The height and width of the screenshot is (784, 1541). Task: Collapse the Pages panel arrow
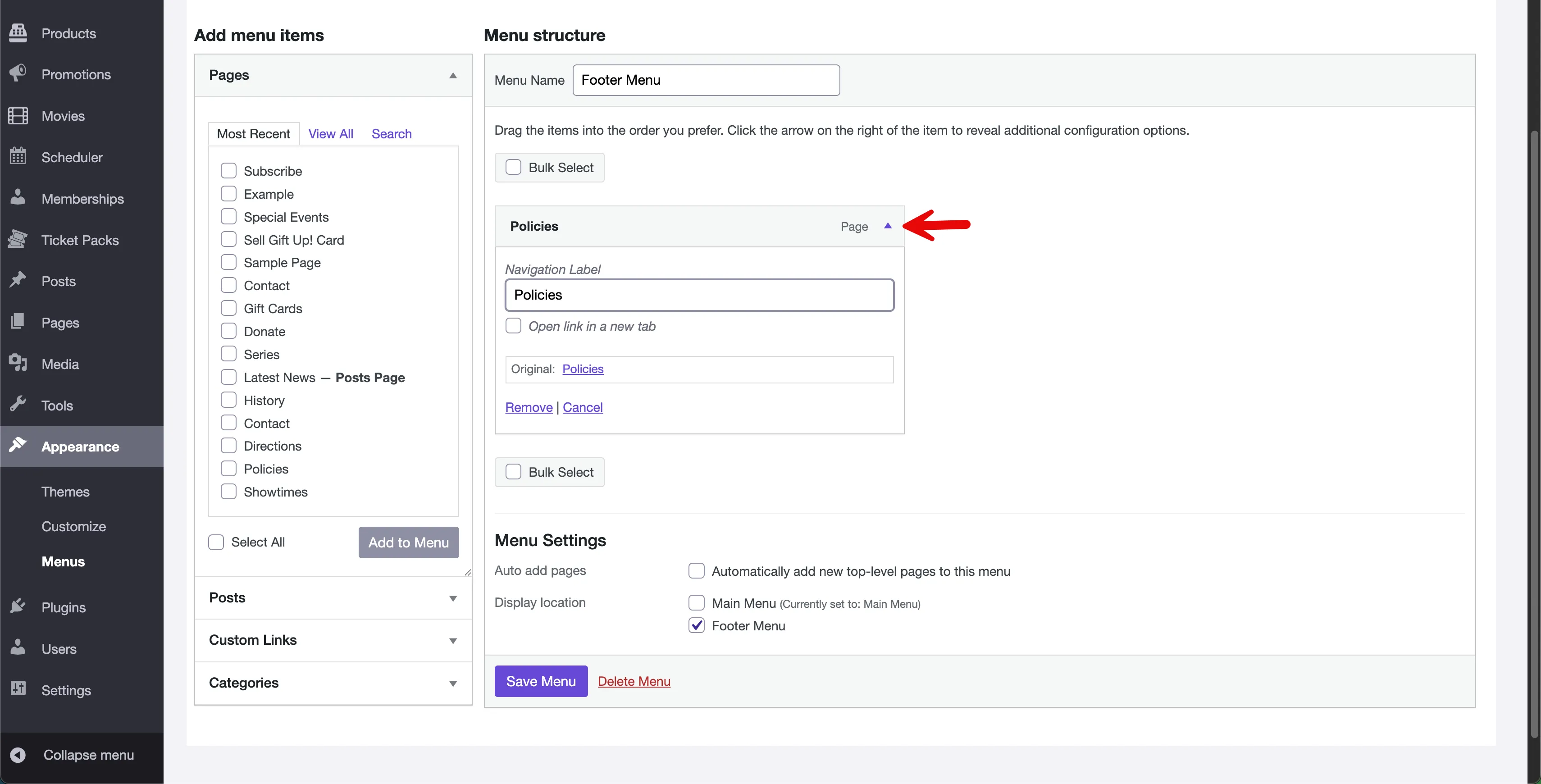pyautogui.click(x=453, y=75)
